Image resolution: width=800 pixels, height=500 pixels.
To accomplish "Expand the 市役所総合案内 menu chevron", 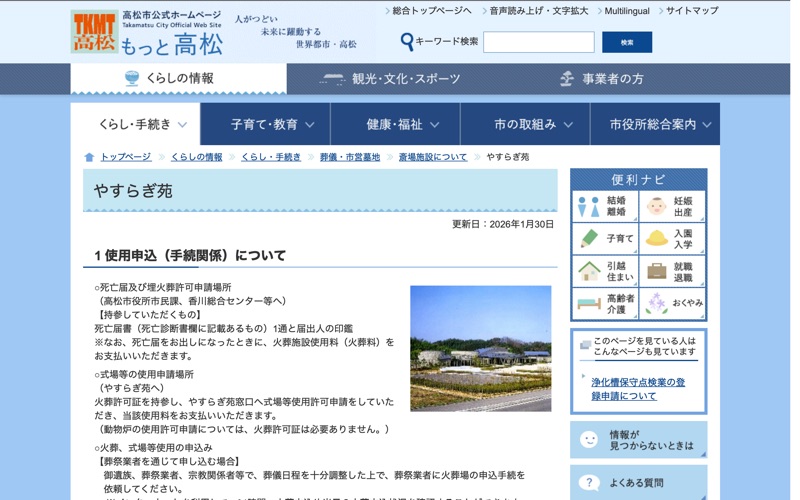I will click(707, 124).
